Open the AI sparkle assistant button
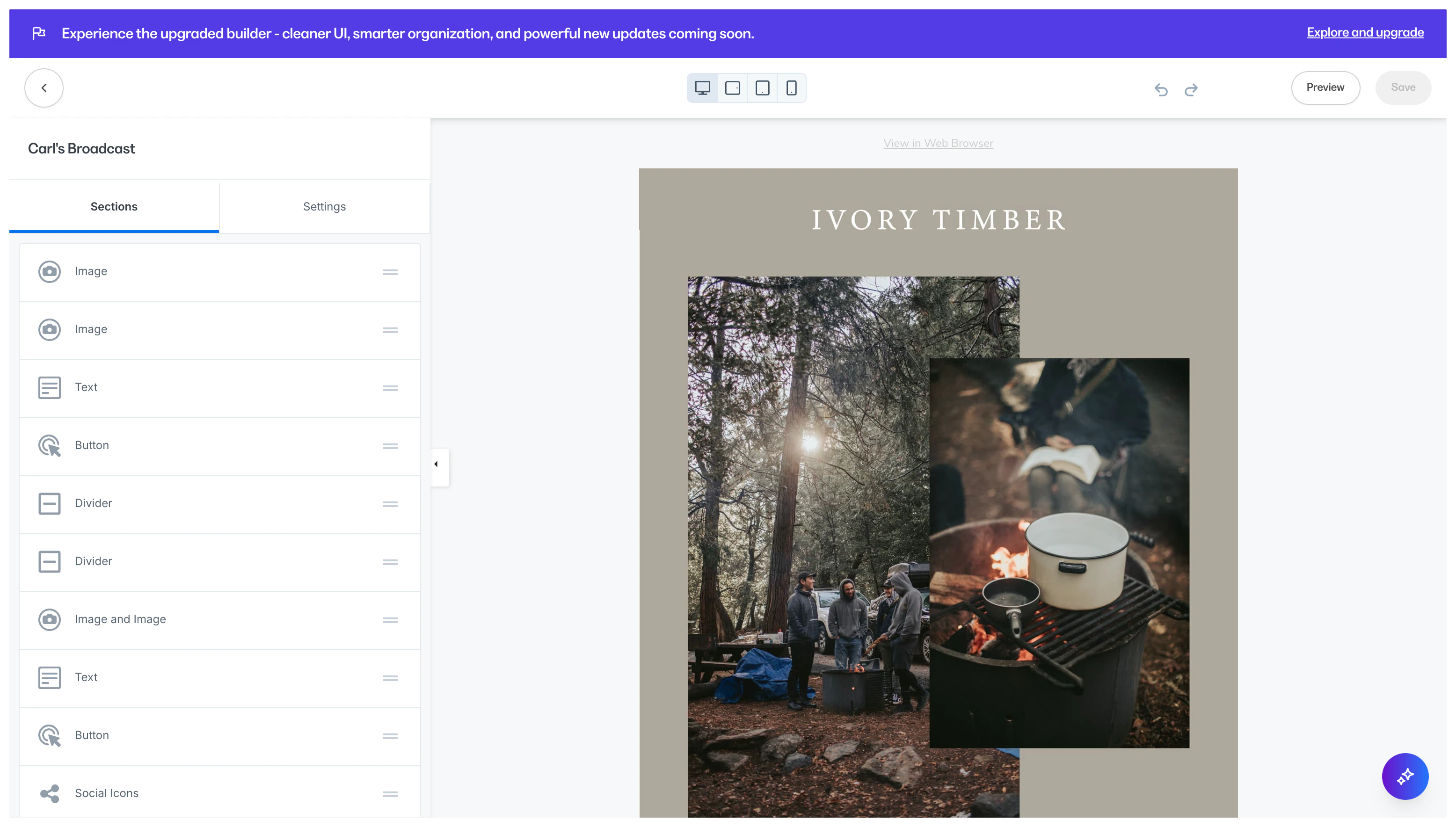 pyautogui.click(x=1405, y=776)
